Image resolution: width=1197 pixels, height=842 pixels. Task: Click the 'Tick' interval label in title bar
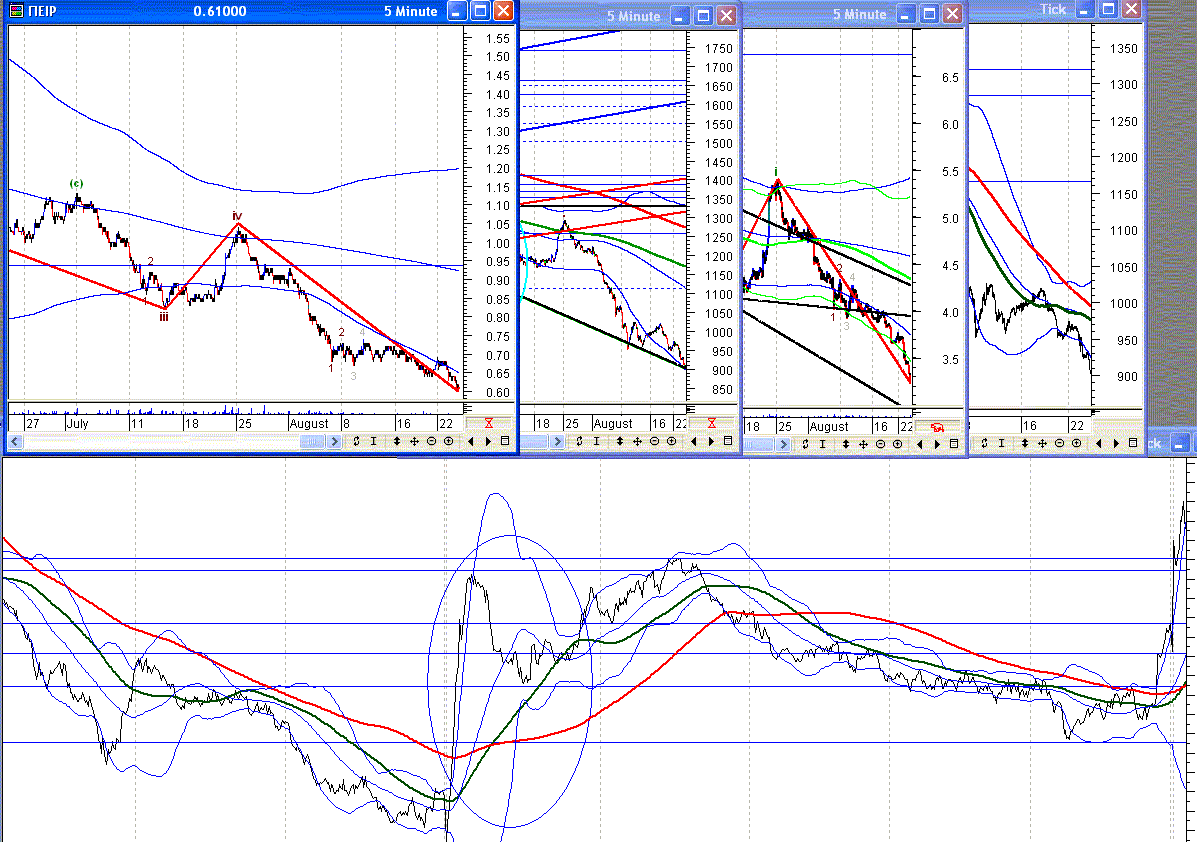[1053, 9]
